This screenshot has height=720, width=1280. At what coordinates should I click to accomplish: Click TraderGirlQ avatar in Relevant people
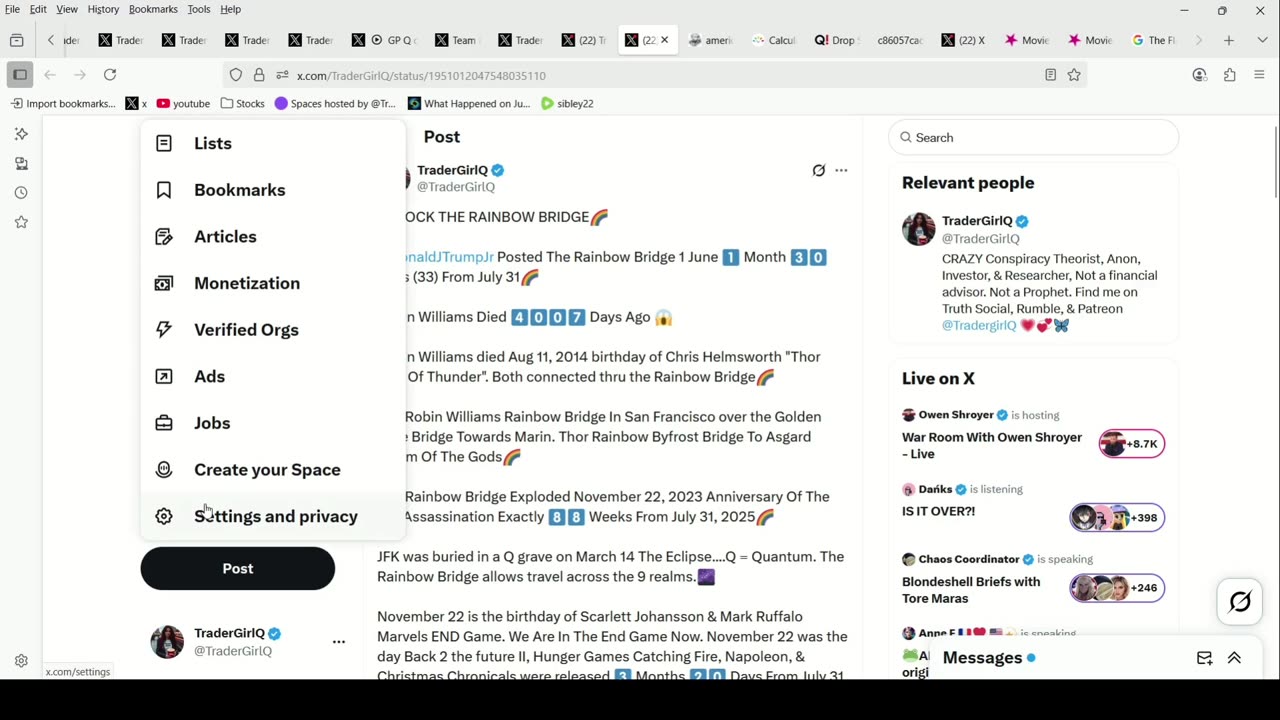tap(918, 229)
